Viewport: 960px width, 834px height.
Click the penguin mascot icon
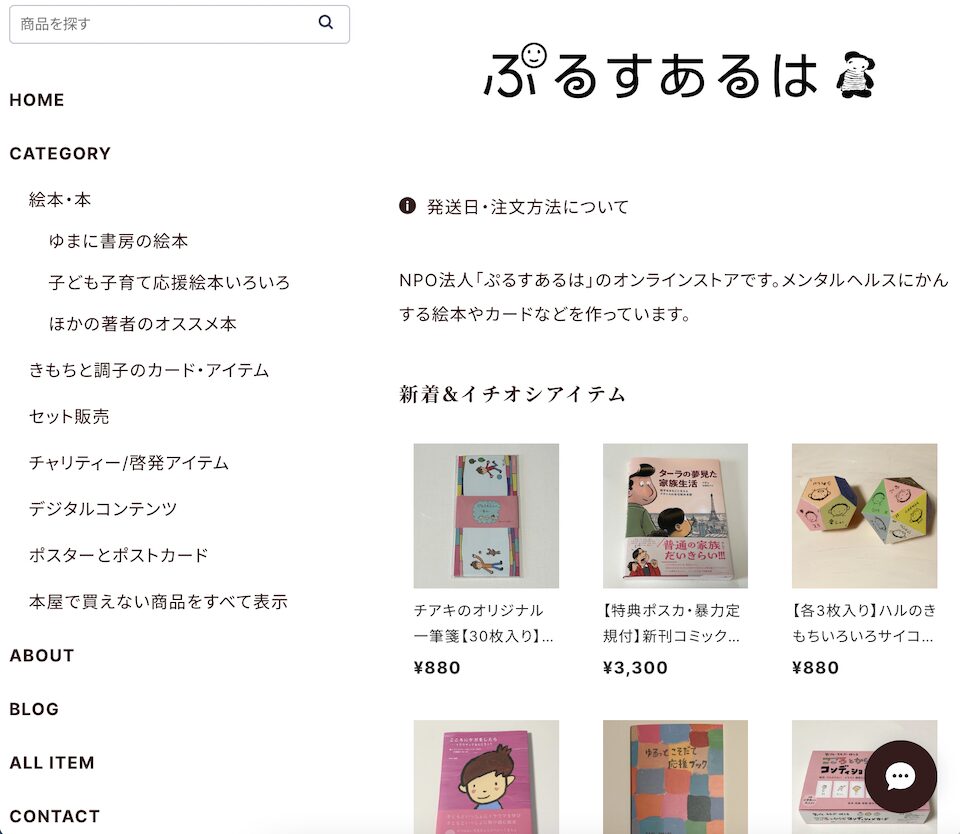tap(855, 75)
